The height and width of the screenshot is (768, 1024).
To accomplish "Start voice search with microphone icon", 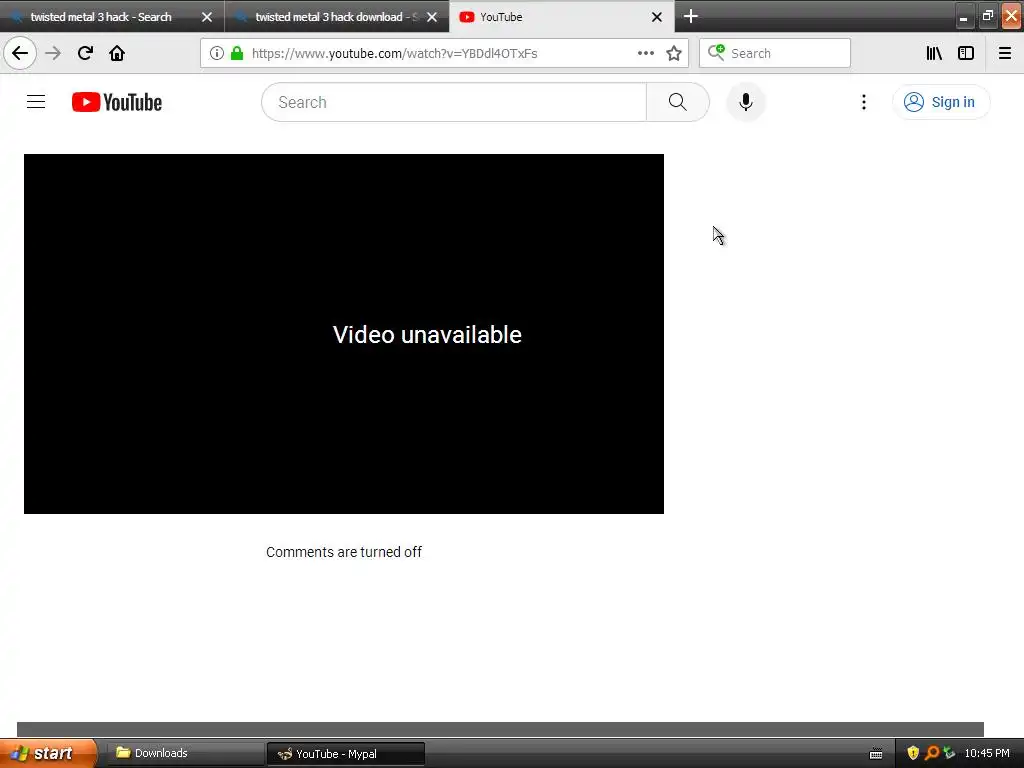I will (746, 102).
